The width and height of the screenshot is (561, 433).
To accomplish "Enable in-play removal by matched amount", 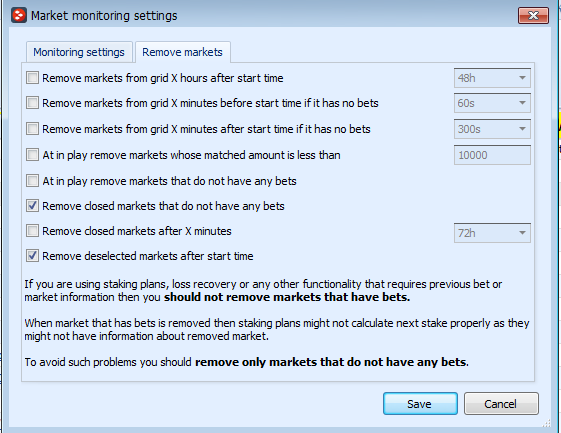I will (x=33, y=155).
